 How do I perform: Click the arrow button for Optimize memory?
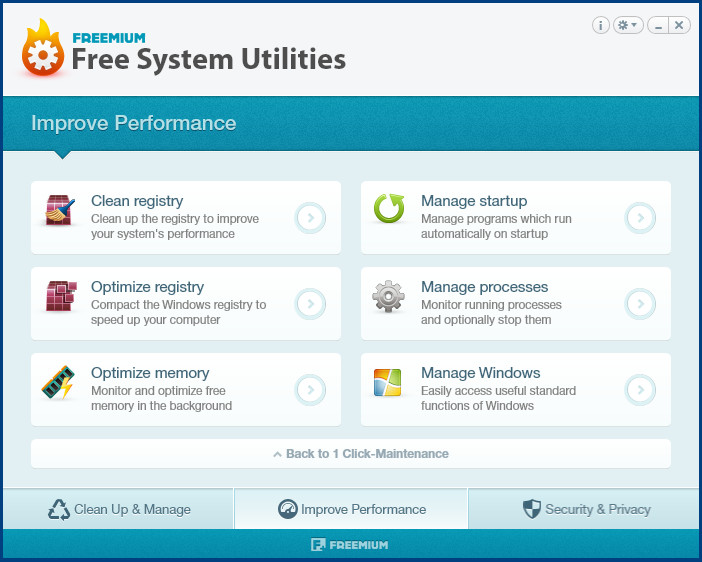[310, 390]
